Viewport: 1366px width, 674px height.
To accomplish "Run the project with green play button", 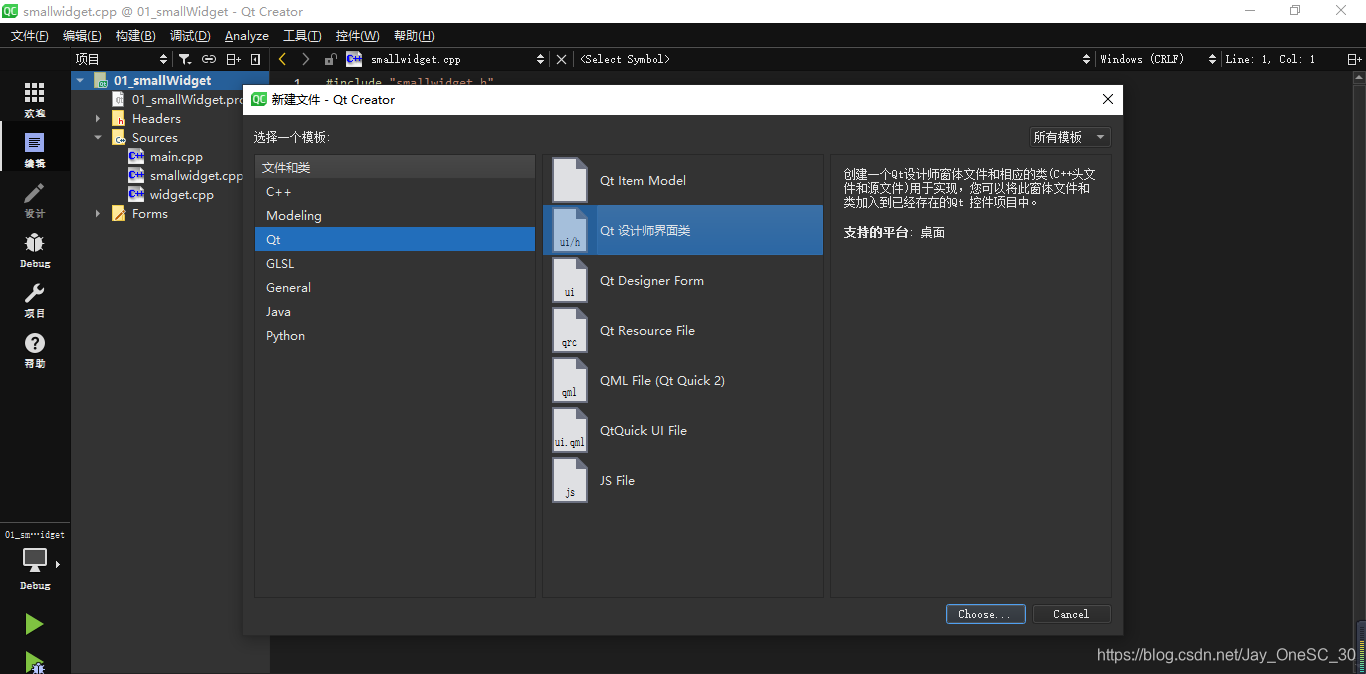I will click(x=35, y=624).
